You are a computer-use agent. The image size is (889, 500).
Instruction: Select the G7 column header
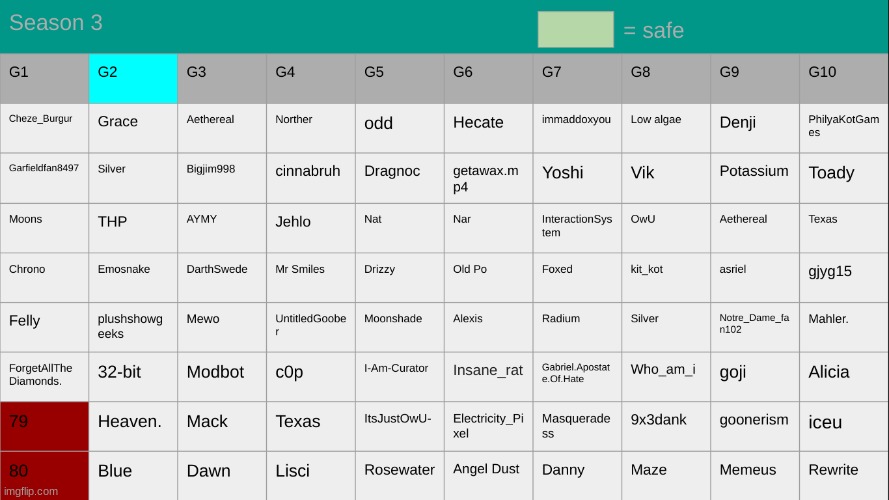click(577, 78)
